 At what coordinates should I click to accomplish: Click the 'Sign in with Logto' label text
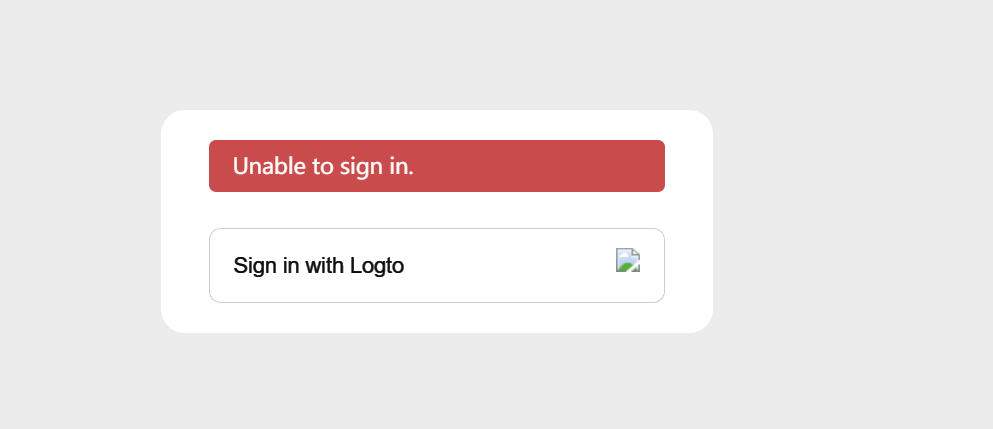click(x=318, y=265)
